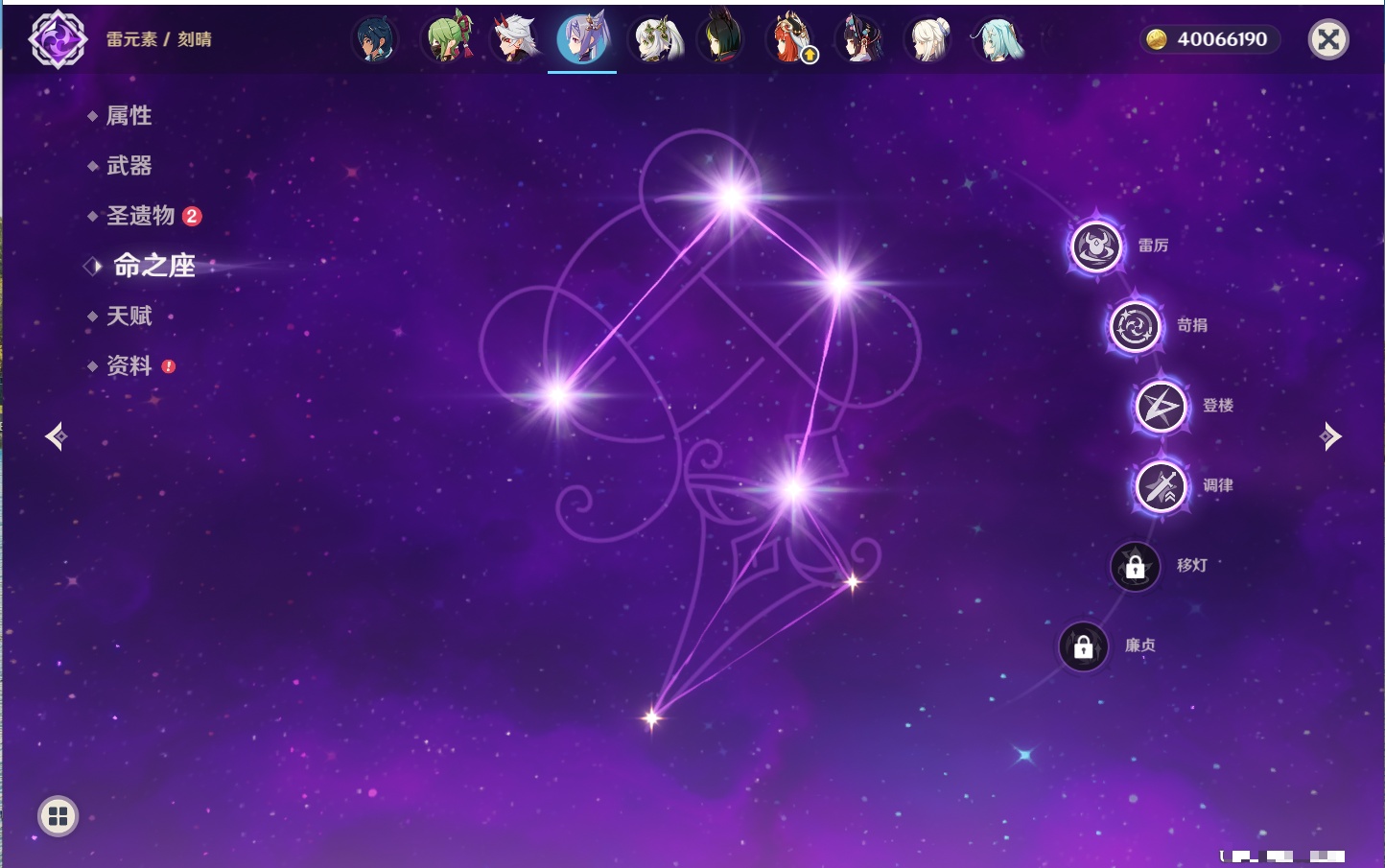Viewport: 1385px width, 868px height.
Task: View the 苛捐 constellation icon
Action: pyautogui.click(x=1135, y=326)
